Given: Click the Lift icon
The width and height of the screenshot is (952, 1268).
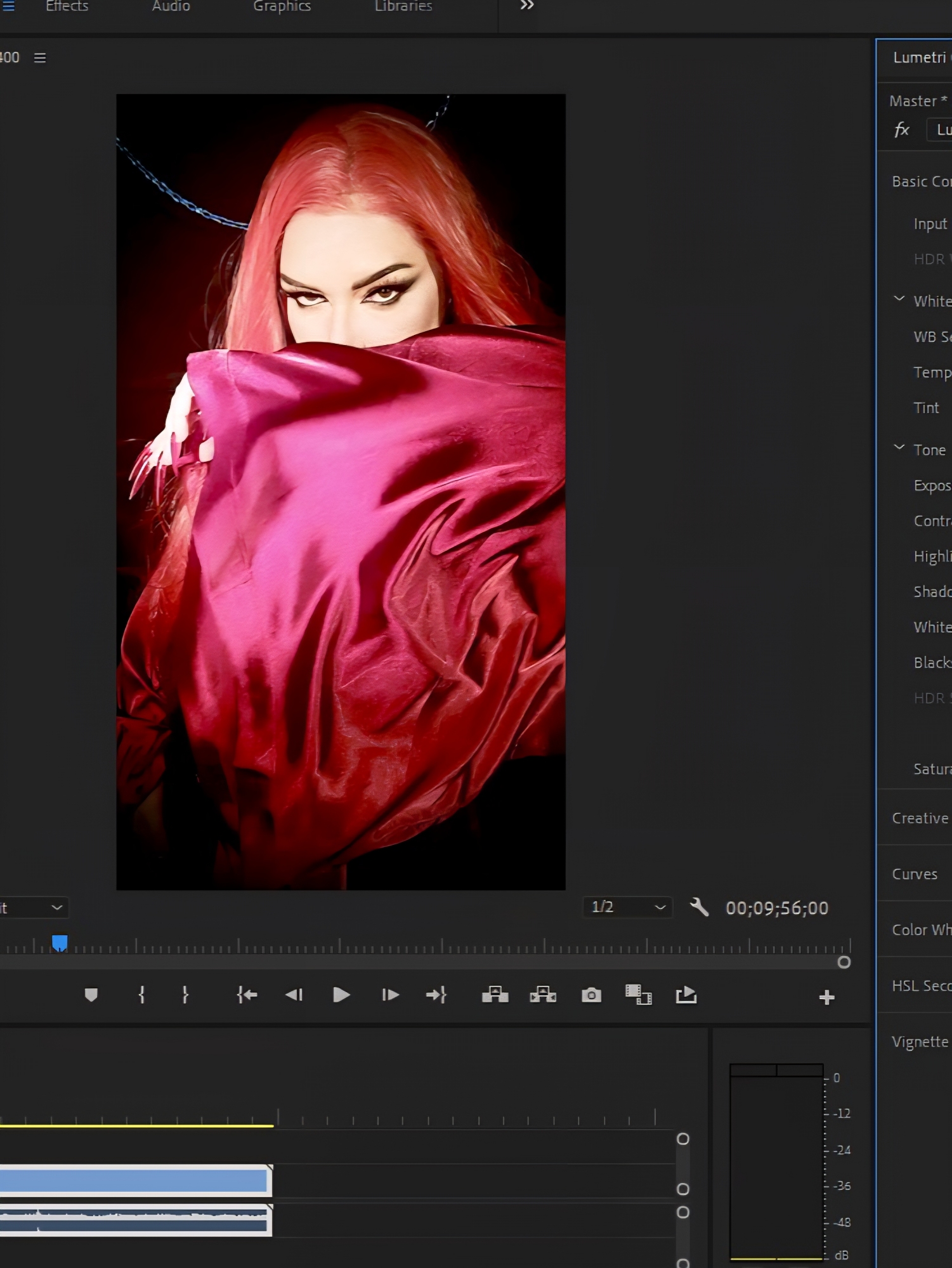Looking at the screenshot, I should [495, 995].
